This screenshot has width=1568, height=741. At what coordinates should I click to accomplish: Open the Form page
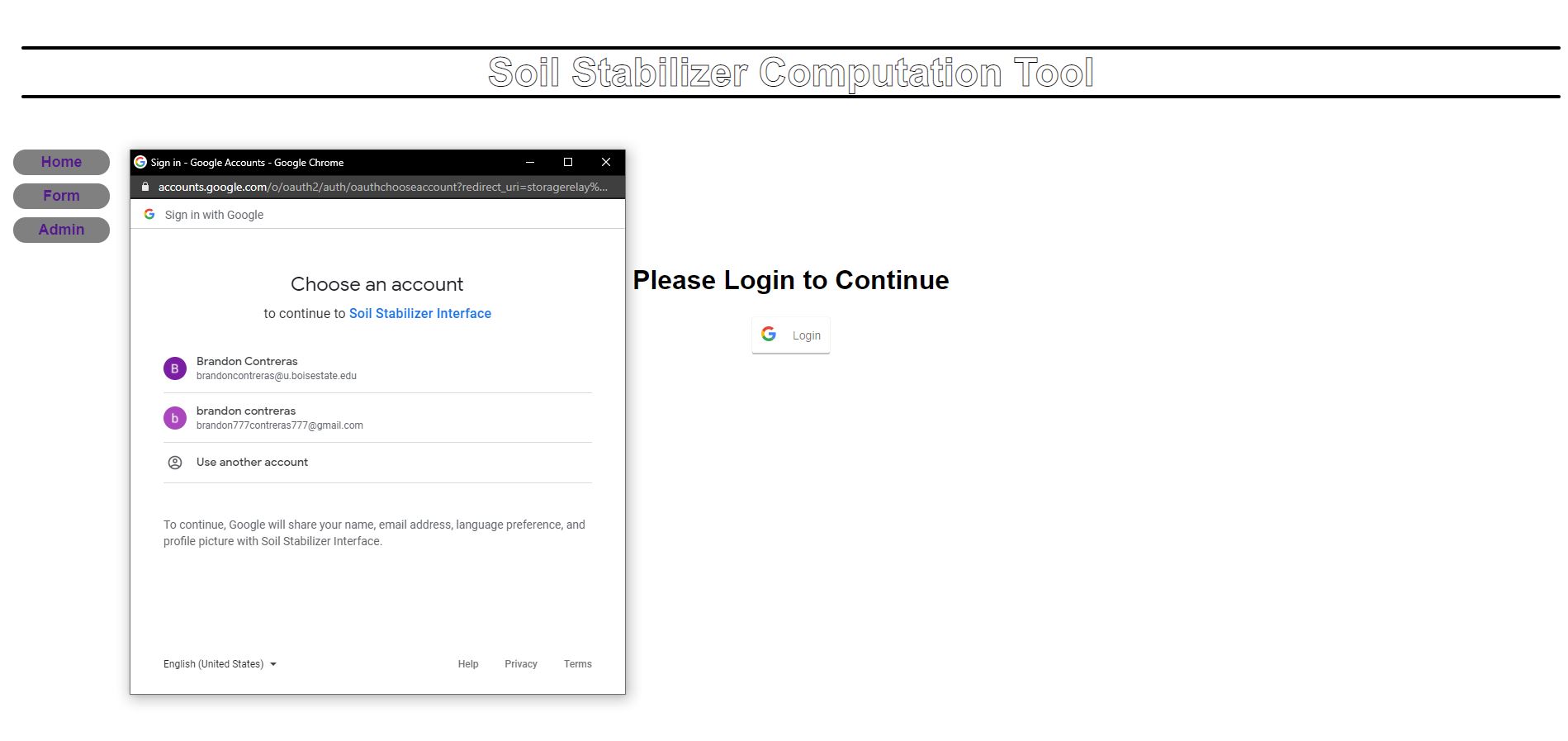pos(61,196)
